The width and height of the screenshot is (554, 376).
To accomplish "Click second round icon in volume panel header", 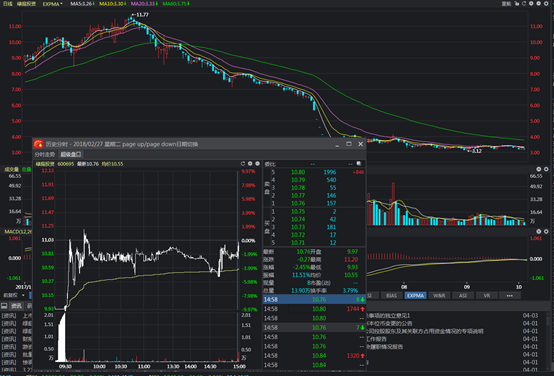I will click(546, 169).
